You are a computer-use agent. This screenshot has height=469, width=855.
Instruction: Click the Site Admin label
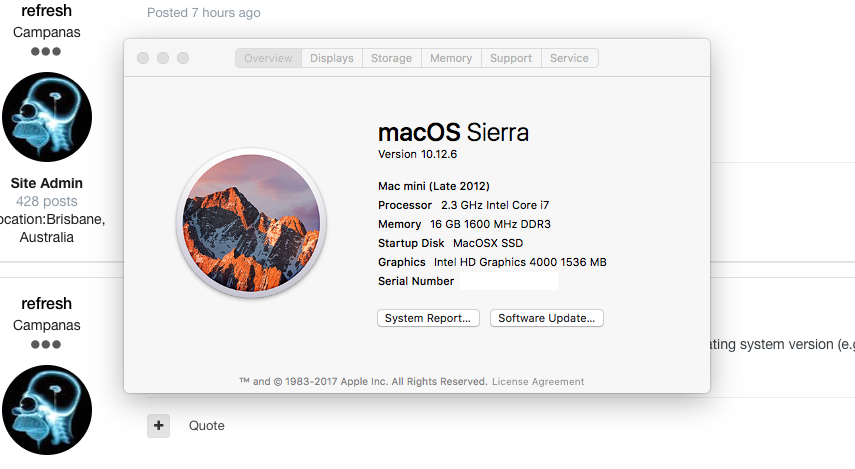46,183
